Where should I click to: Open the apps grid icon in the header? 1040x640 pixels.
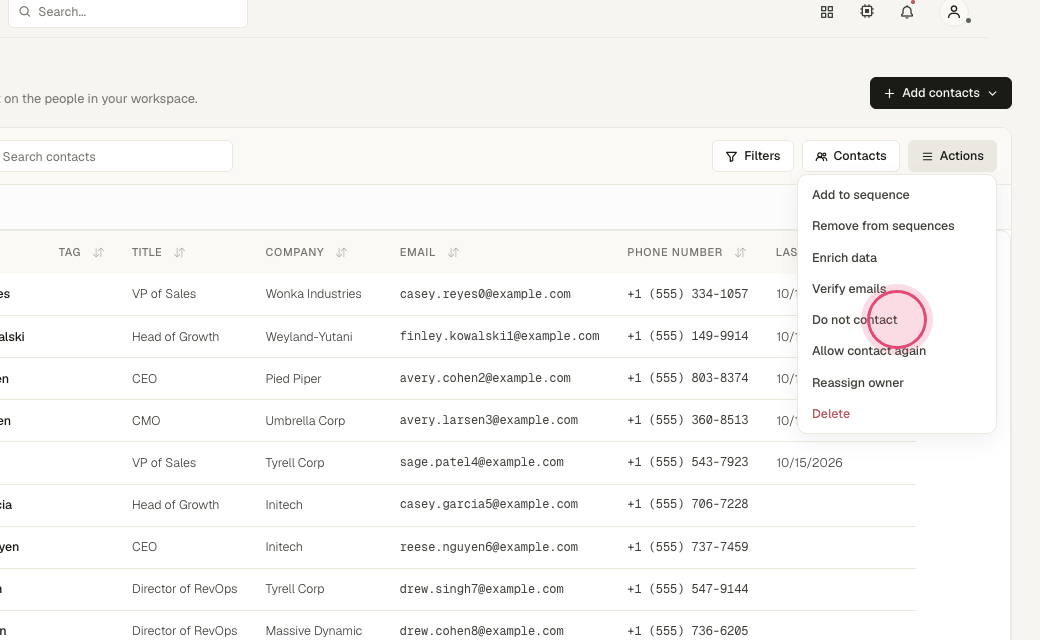826,12
